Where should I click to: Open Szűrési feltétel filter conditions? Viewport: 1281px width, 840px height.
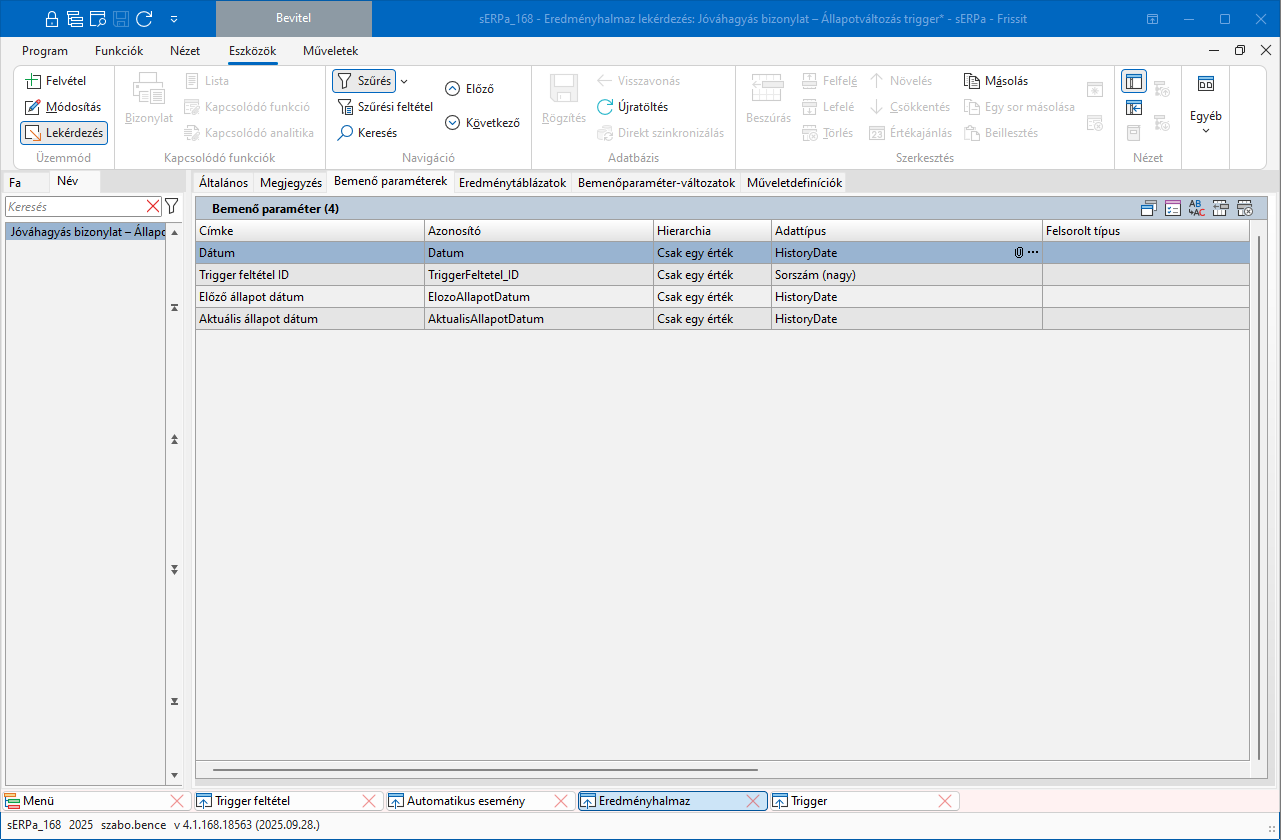pyautogui.click(x=385, y=107)
